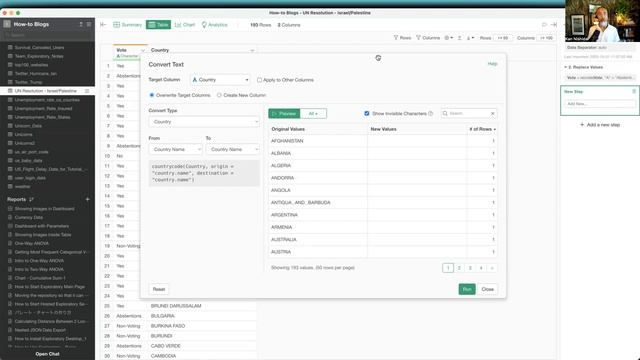Viewport: 640px width, 360px height.
Task: Switch to the Summary view tab
Action: coord(127,25)
